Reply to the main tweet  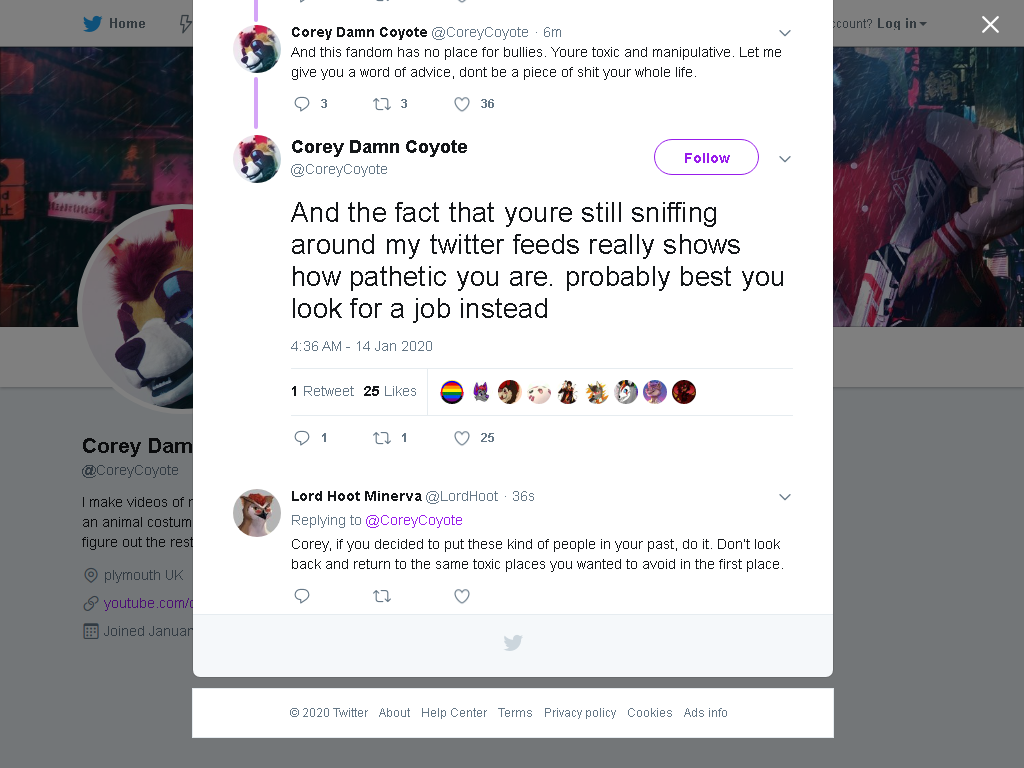click(302, 438)
